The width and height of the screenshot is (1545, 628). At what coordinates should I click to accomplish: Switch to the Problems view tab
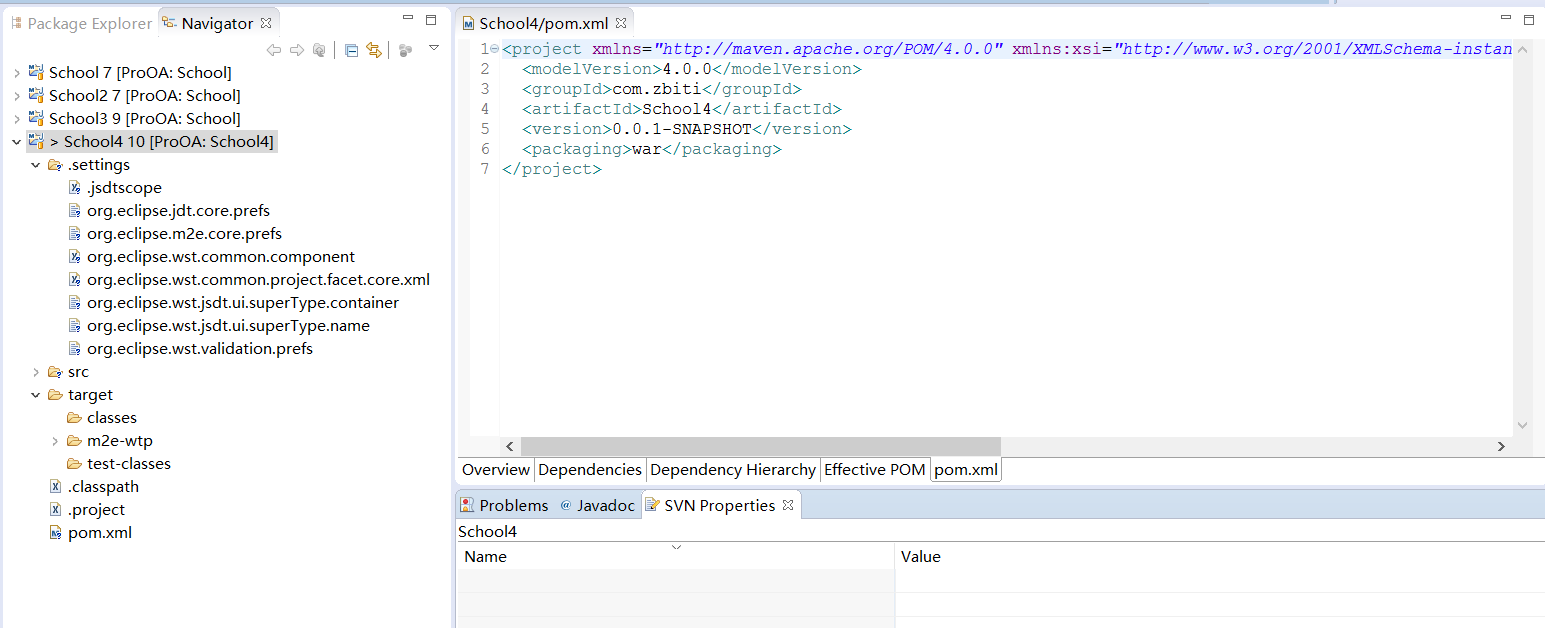pos(505,505)
